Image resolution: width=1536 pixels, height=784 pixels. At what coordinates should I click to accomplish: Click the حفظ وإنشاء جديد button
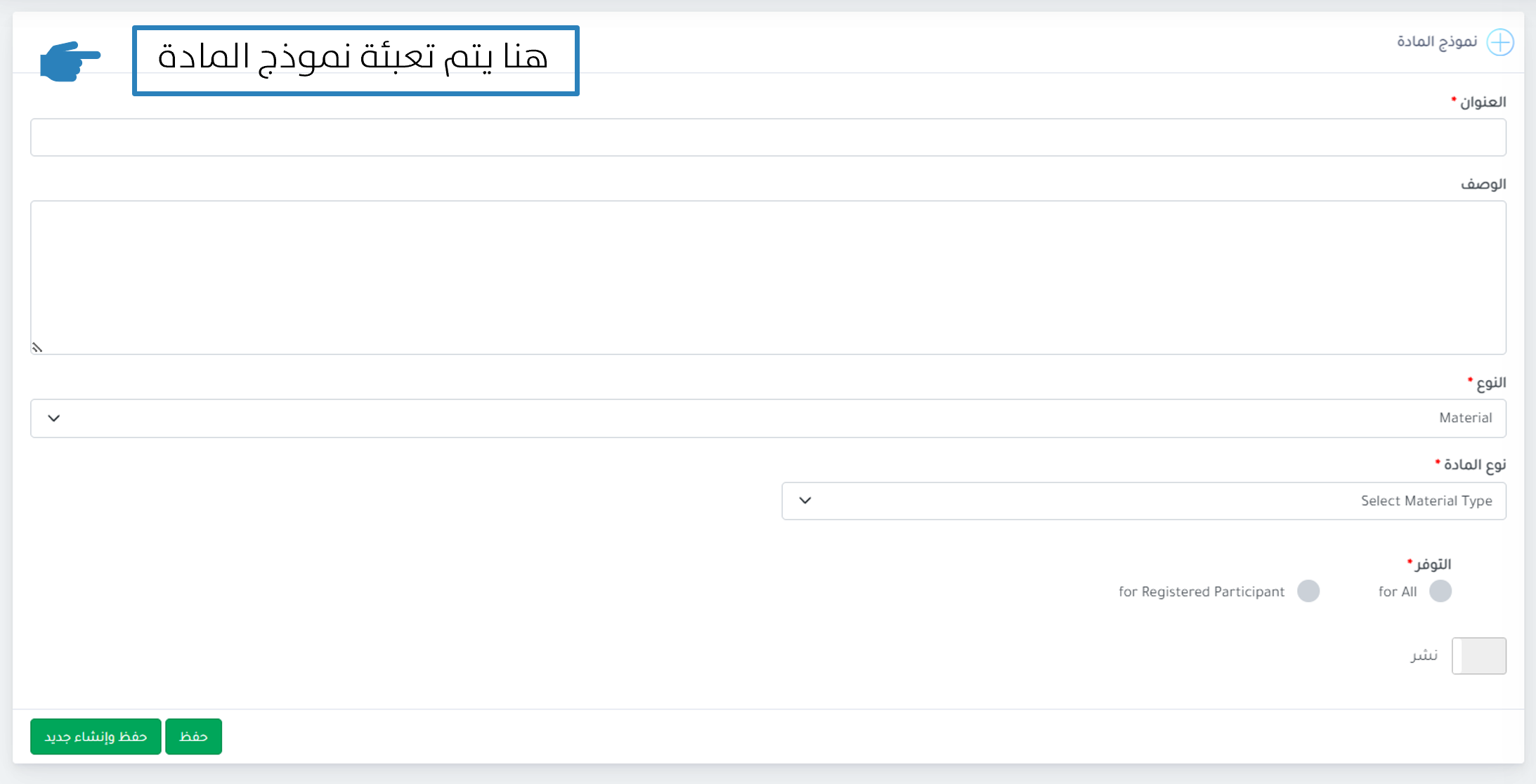point(96,736)
